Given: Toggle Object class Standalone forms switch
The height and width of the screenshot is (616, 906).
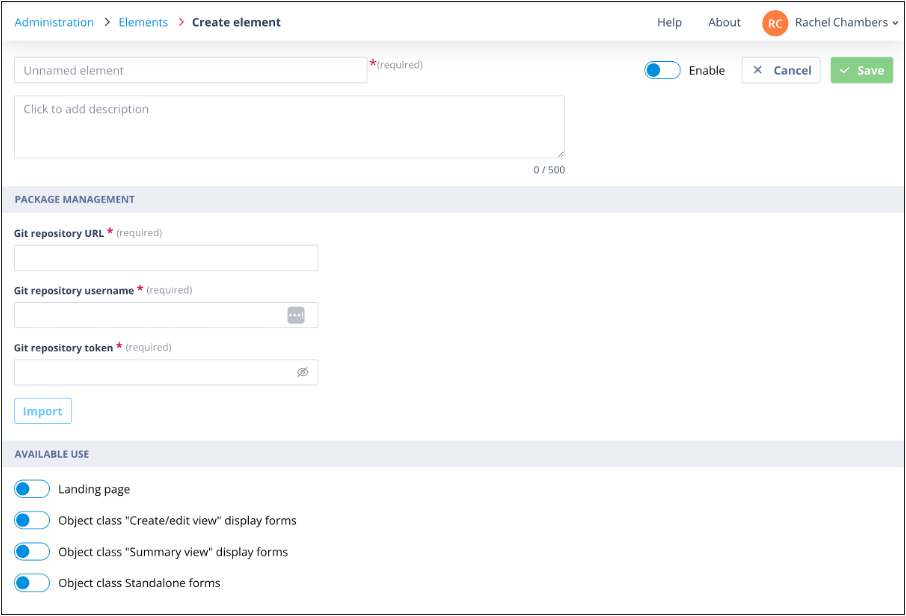Looking at the screenshot, I should click(x=32, y=582).
